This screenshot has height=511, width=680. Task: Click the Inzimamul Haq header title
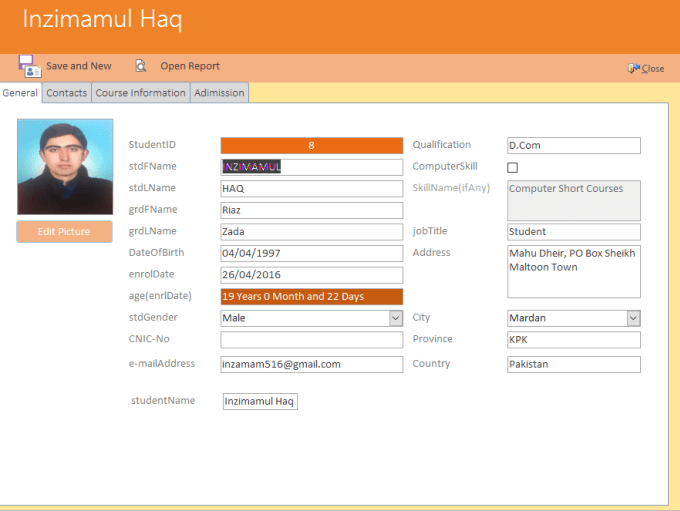[x=102, y=20]
